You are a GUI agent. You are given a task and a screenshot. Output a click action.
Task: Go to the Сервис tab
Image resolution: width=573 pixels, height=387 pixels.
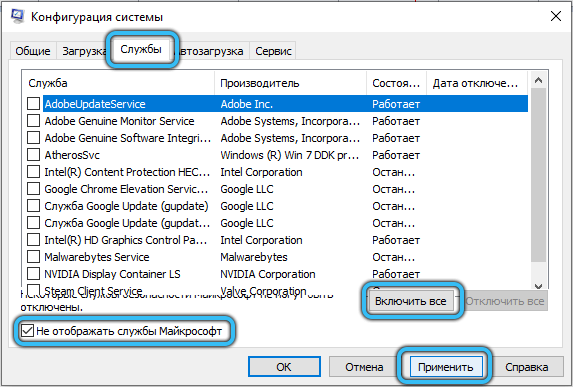click(x=273, y=51)
